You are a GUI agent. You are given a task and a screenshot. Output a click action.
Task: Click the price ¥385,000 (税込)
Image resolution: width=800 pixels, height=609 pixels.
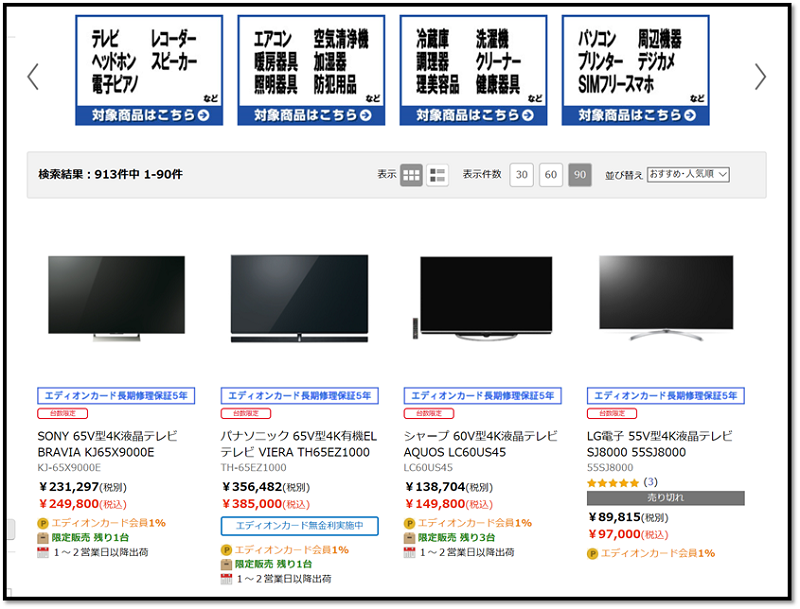point(266,504)
